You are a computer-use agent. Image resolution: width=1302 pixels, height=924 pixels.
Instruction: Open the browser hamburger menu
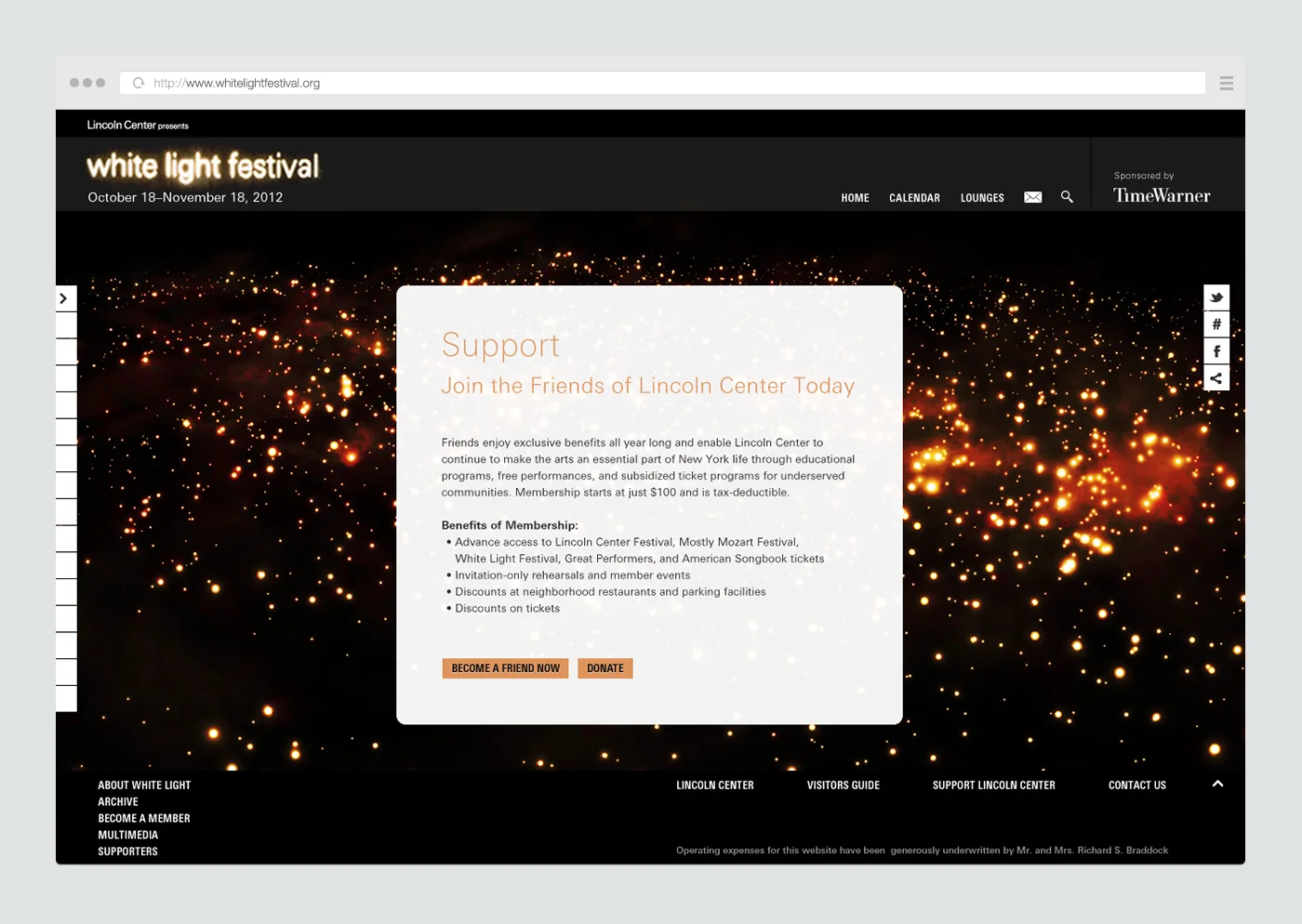(1226, 82)
